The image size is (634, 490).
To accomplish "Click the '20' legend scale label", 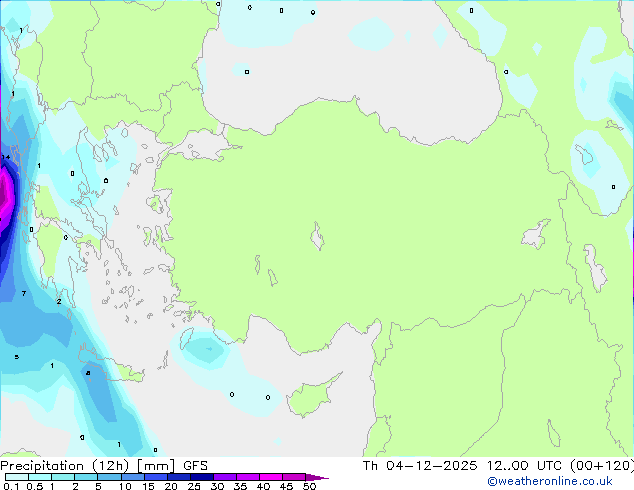I will pyautogui.click(x=171, y=486).
